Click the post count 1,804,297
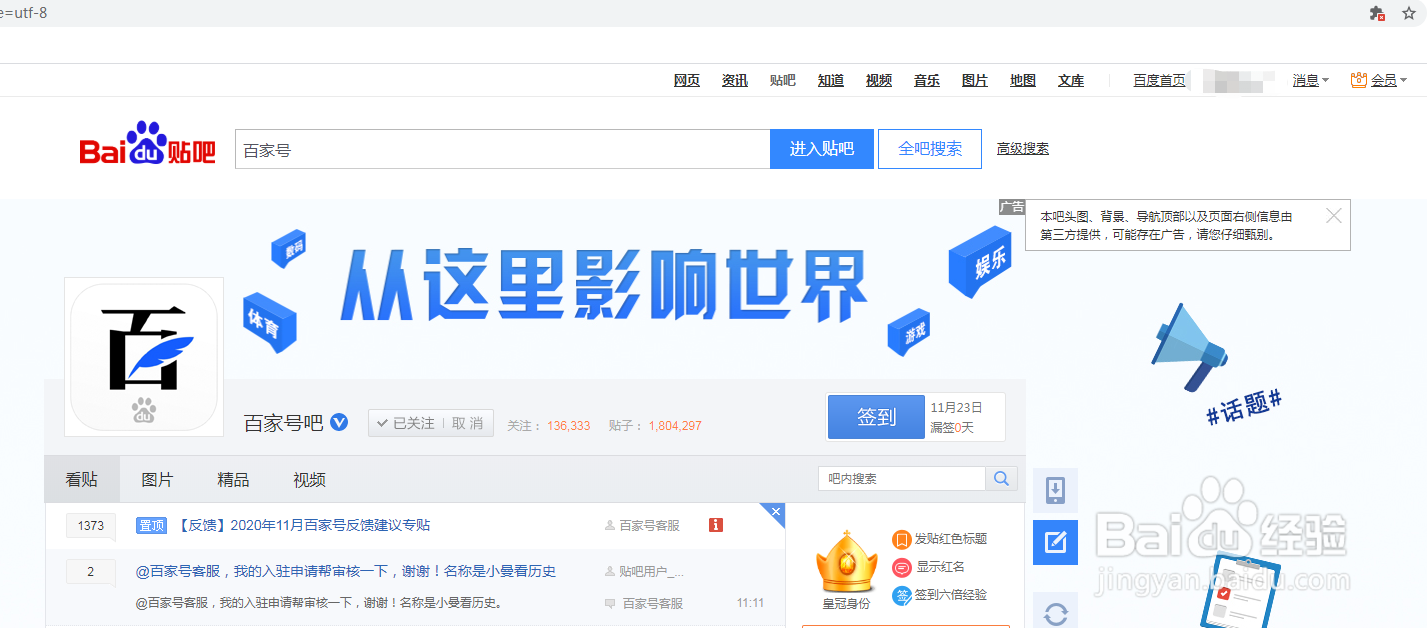 675,425
